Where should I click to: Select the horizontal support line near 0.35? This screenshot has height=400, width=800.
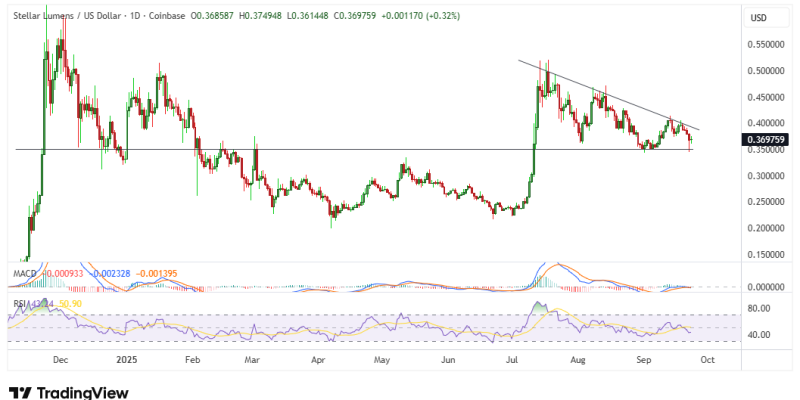pos(300,150)
